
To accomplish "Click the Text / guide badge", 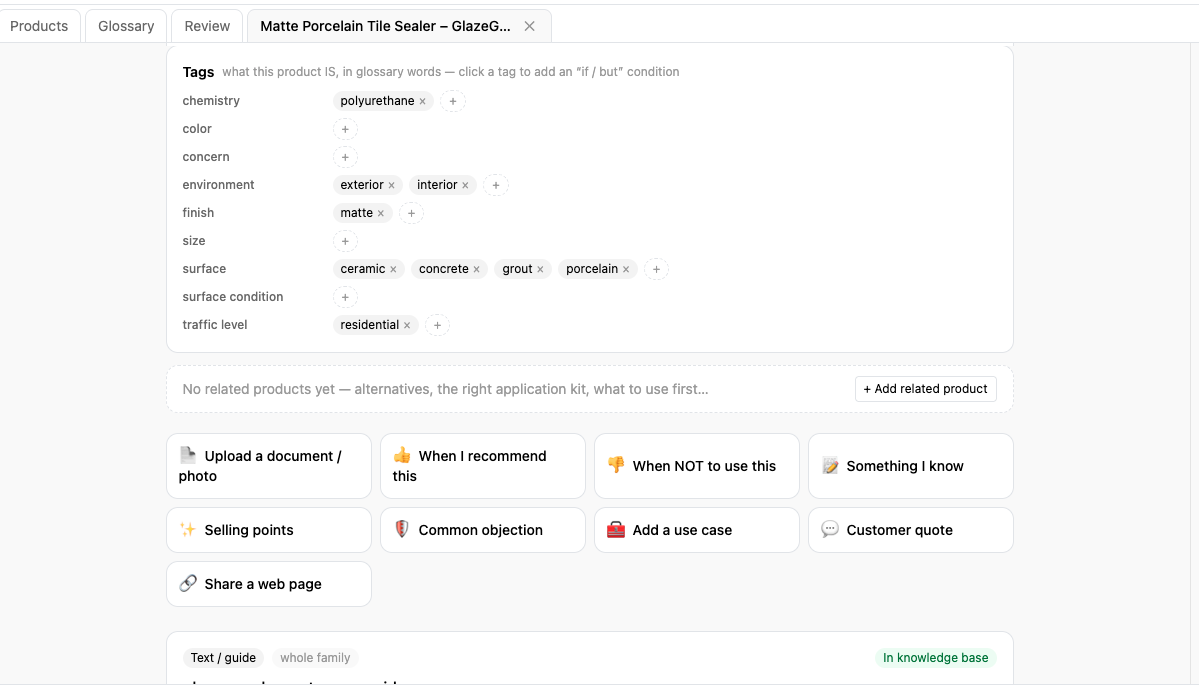I will (x=223, y=657).
